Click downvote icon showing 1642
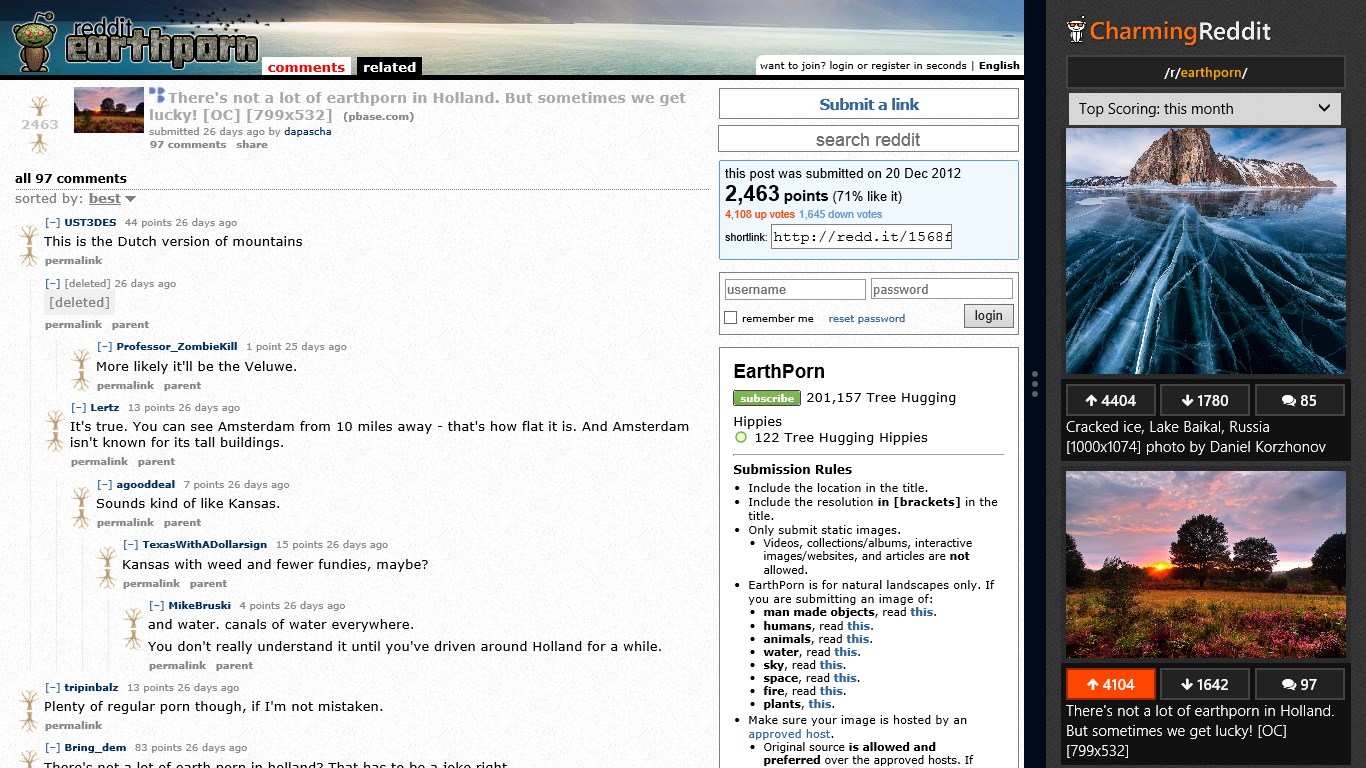Image resolution: width=1366 pixels, height=768 pixels. 1205,683
